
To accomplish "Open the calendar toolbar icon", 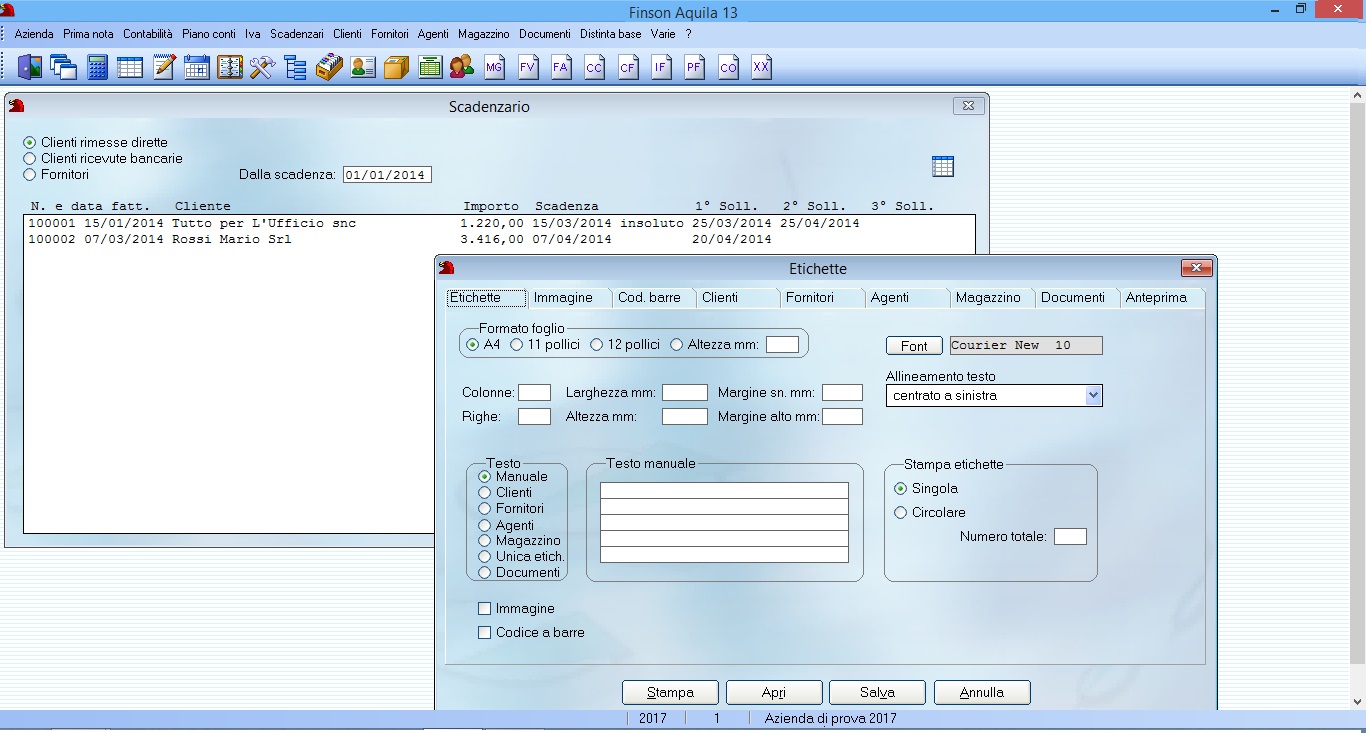I will point(197,67).
